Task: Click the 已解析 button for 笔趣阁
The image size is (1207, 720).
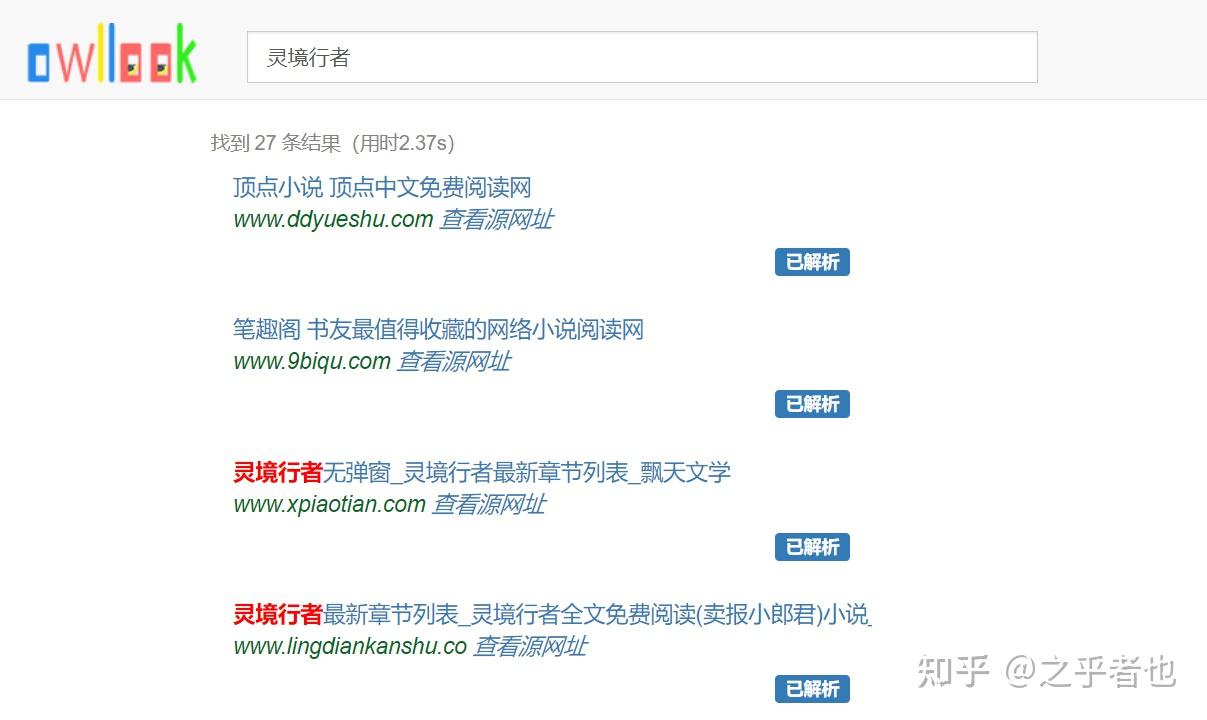Action: 812,404
